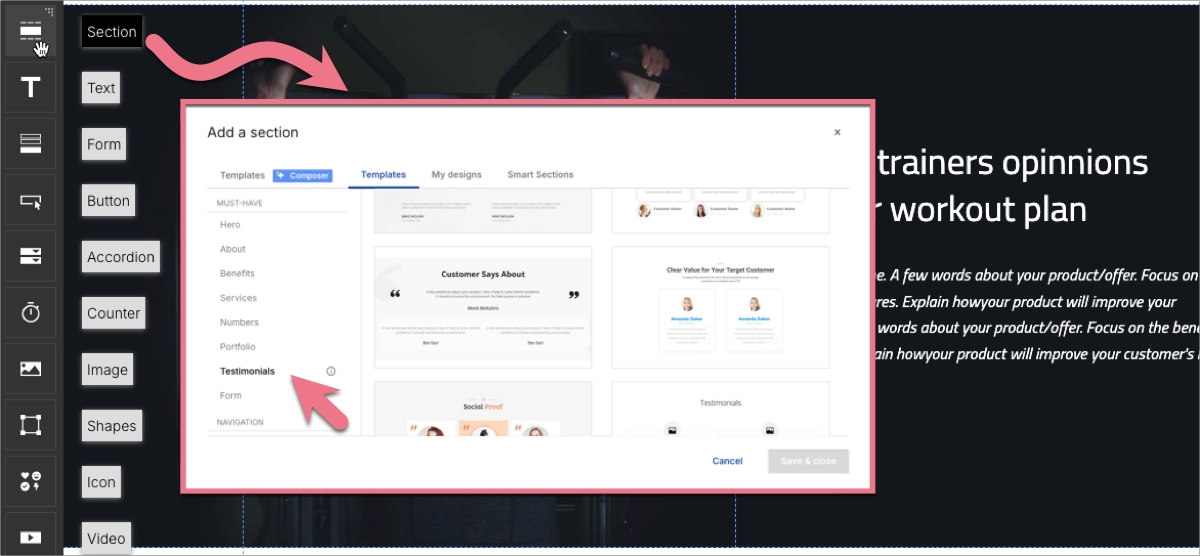Click the info icon beside Testimonials
Viewport: 1200px width, 556px height.
[331, 371]
